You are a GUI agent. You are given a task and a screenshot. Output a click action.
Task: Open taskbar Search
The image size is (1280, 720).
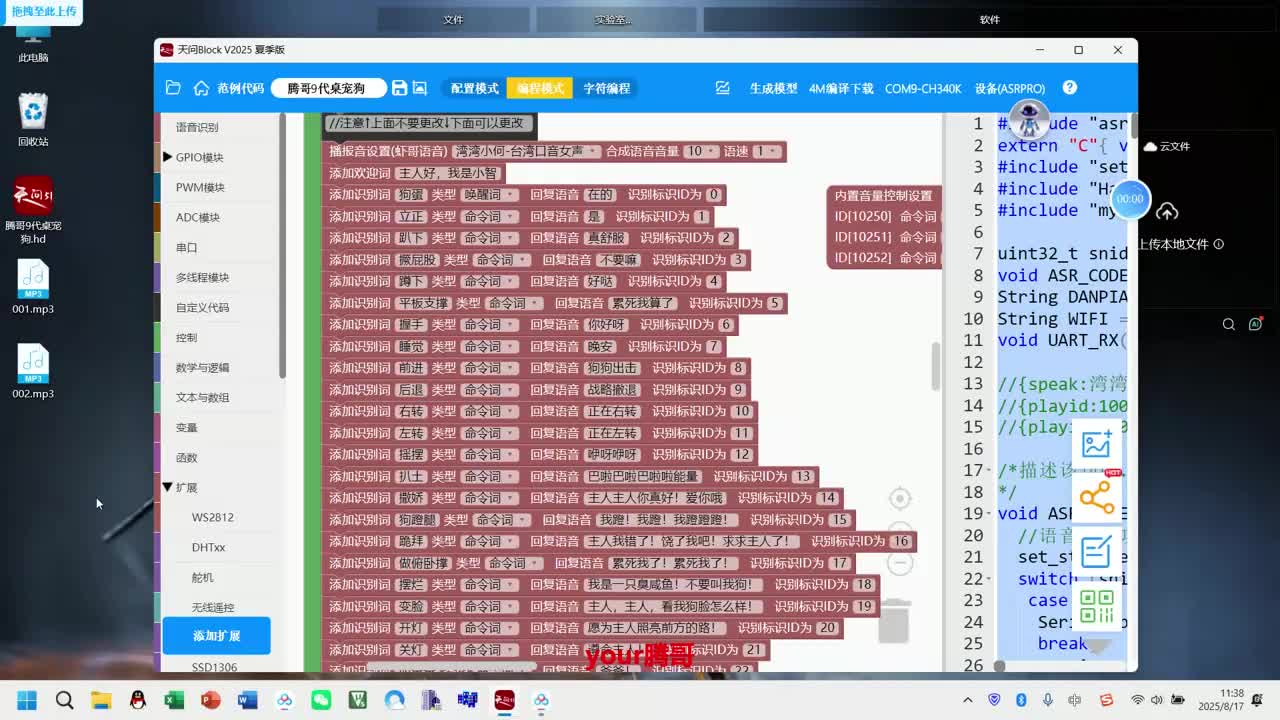pyautogui.click(x=64, y=700)
